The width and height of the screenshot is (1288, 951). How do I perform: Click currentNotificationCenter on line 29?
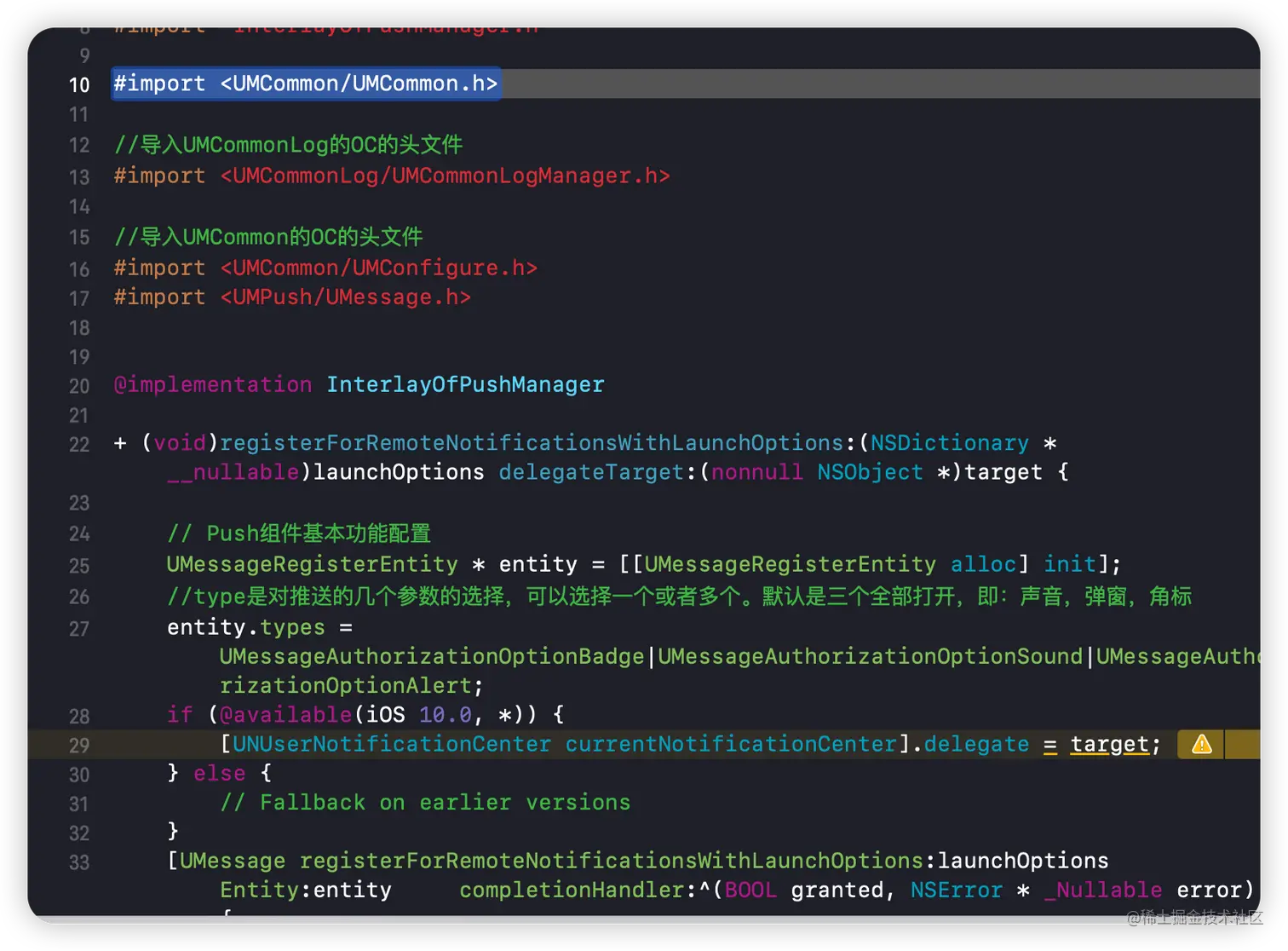[731, 744]
